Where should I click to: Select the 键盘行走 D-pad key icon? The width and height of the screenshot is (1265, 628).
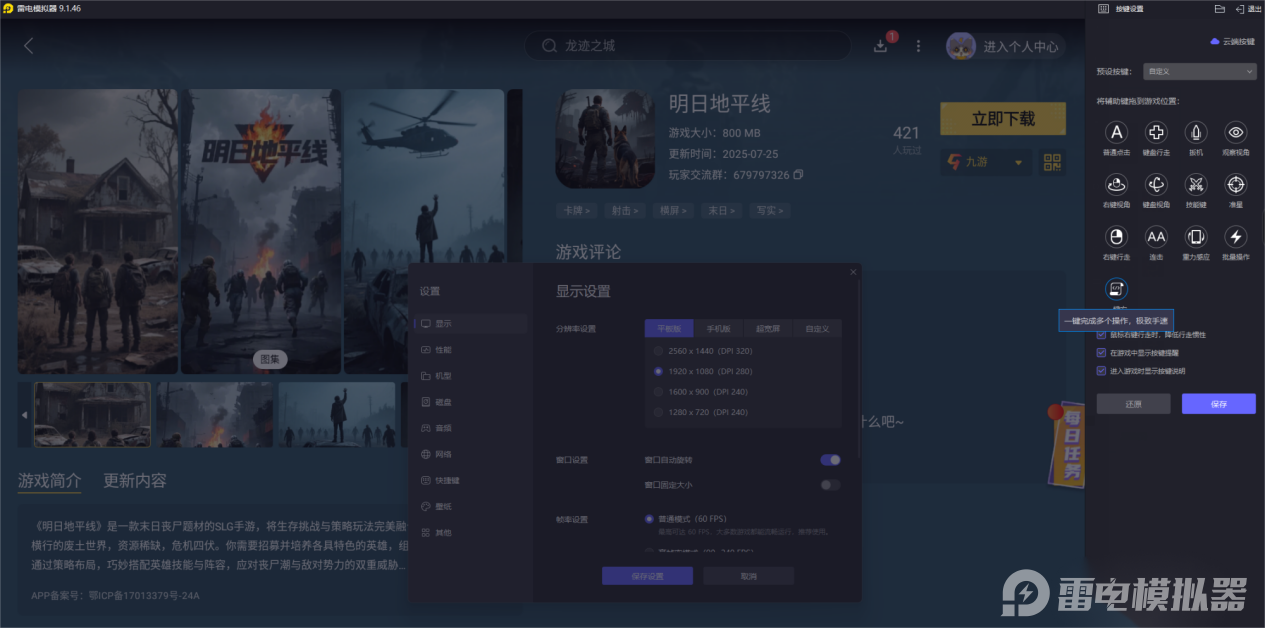[x=1156, y=132]
